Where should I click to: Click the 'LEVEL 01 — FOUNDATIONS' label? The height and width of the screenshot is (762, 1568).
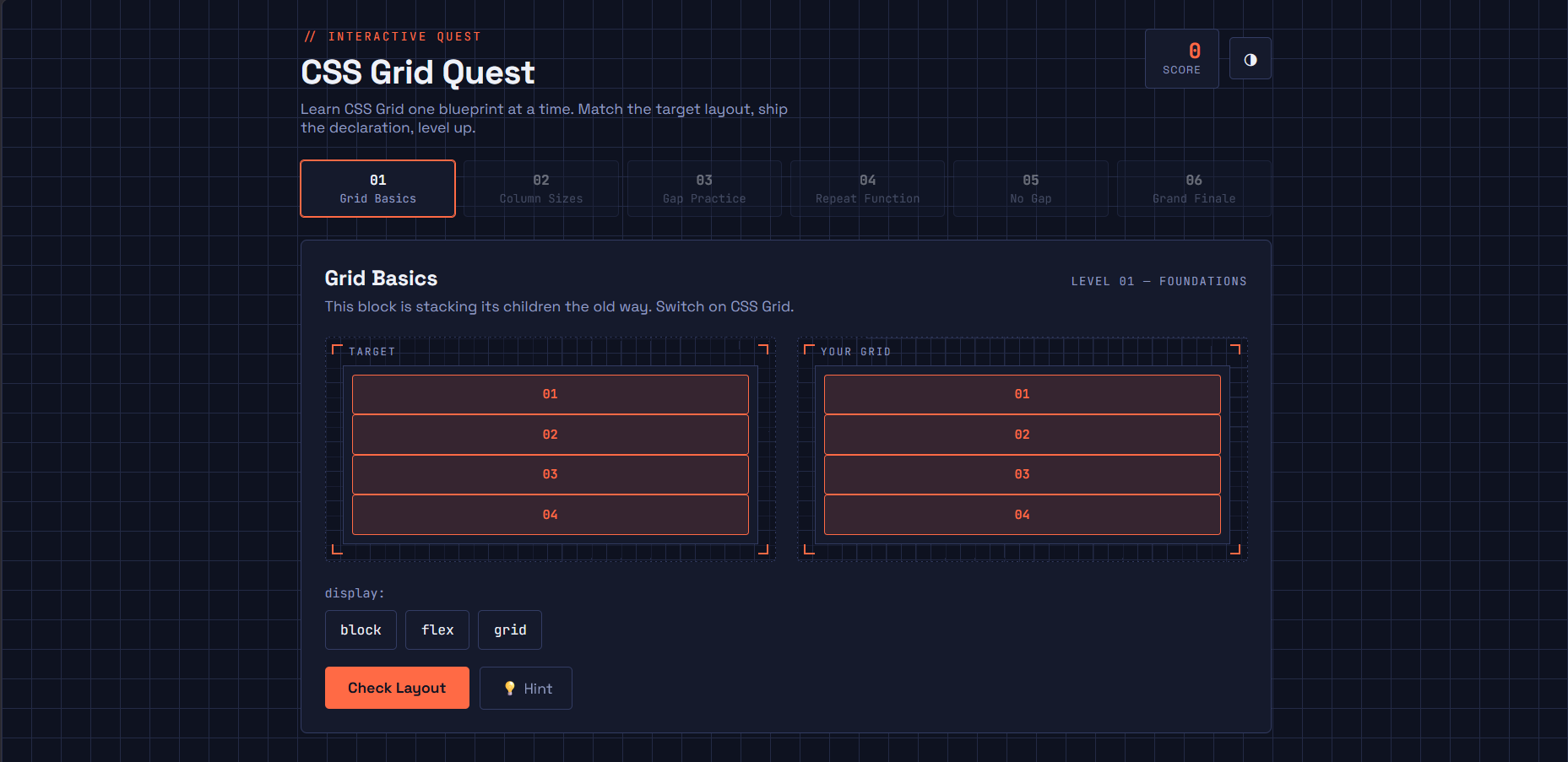tap(1158, 281)
